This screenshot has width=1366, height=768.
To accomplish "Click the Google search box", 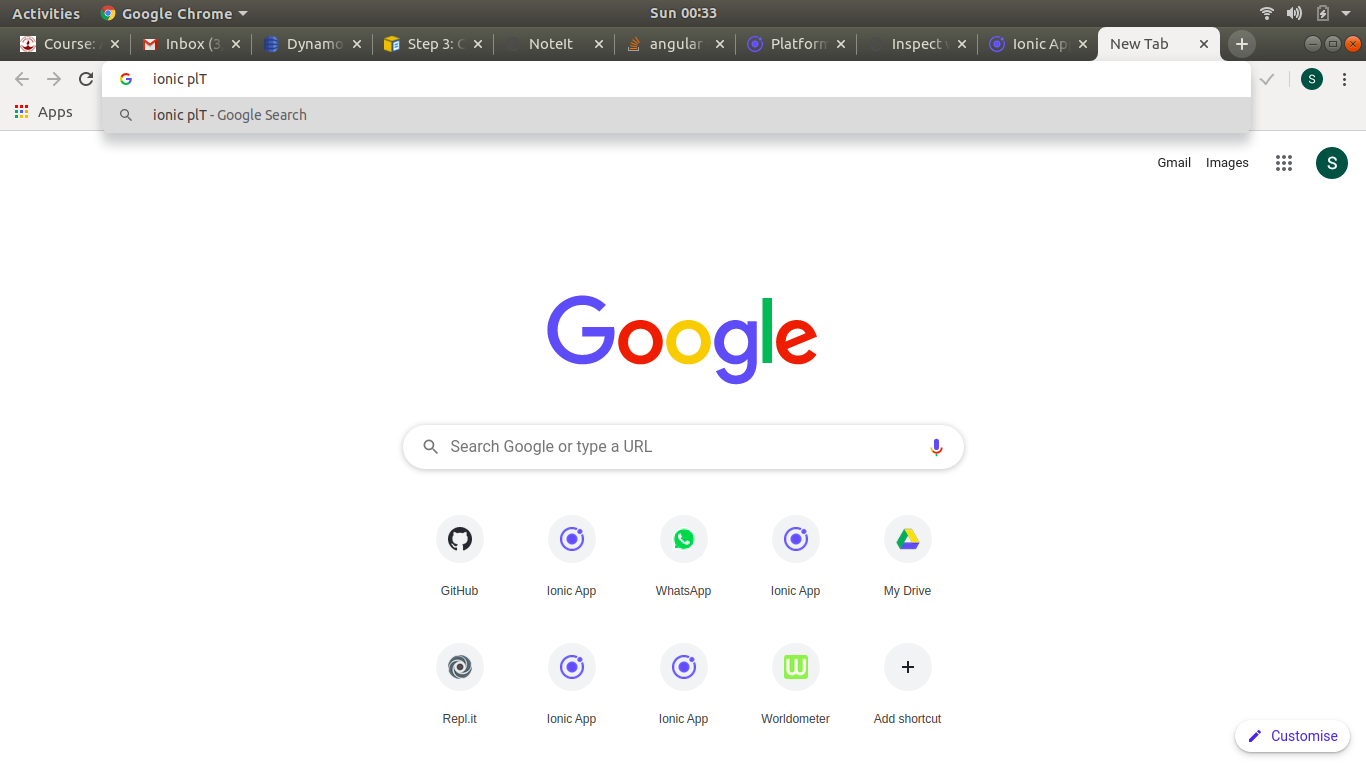I will pyautogui.click(x=683, y=447).
